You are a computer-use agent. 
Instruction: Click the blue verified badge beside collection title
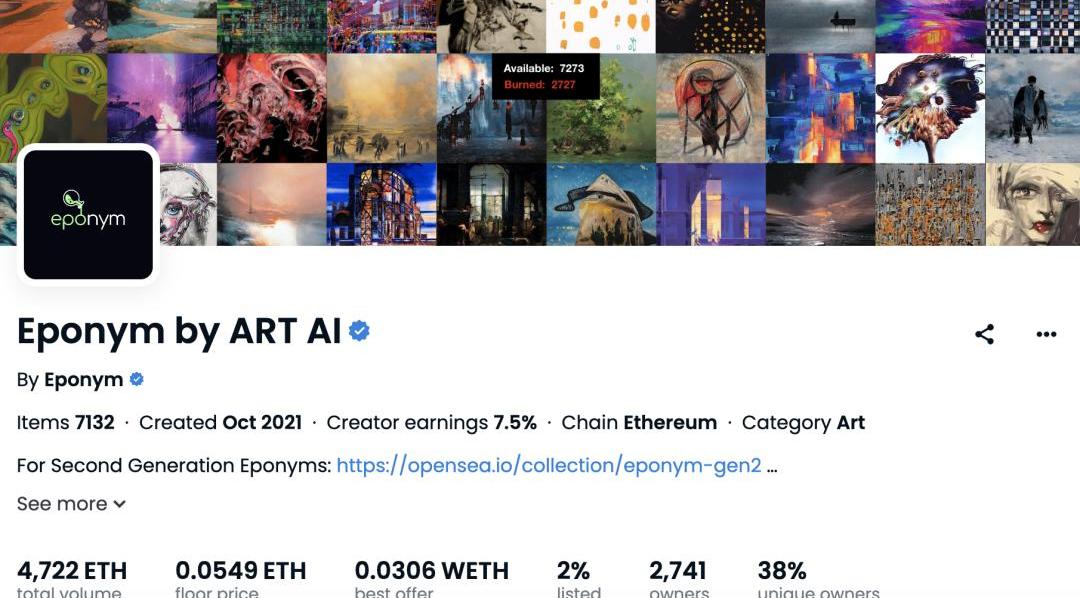tap(359, 331)
